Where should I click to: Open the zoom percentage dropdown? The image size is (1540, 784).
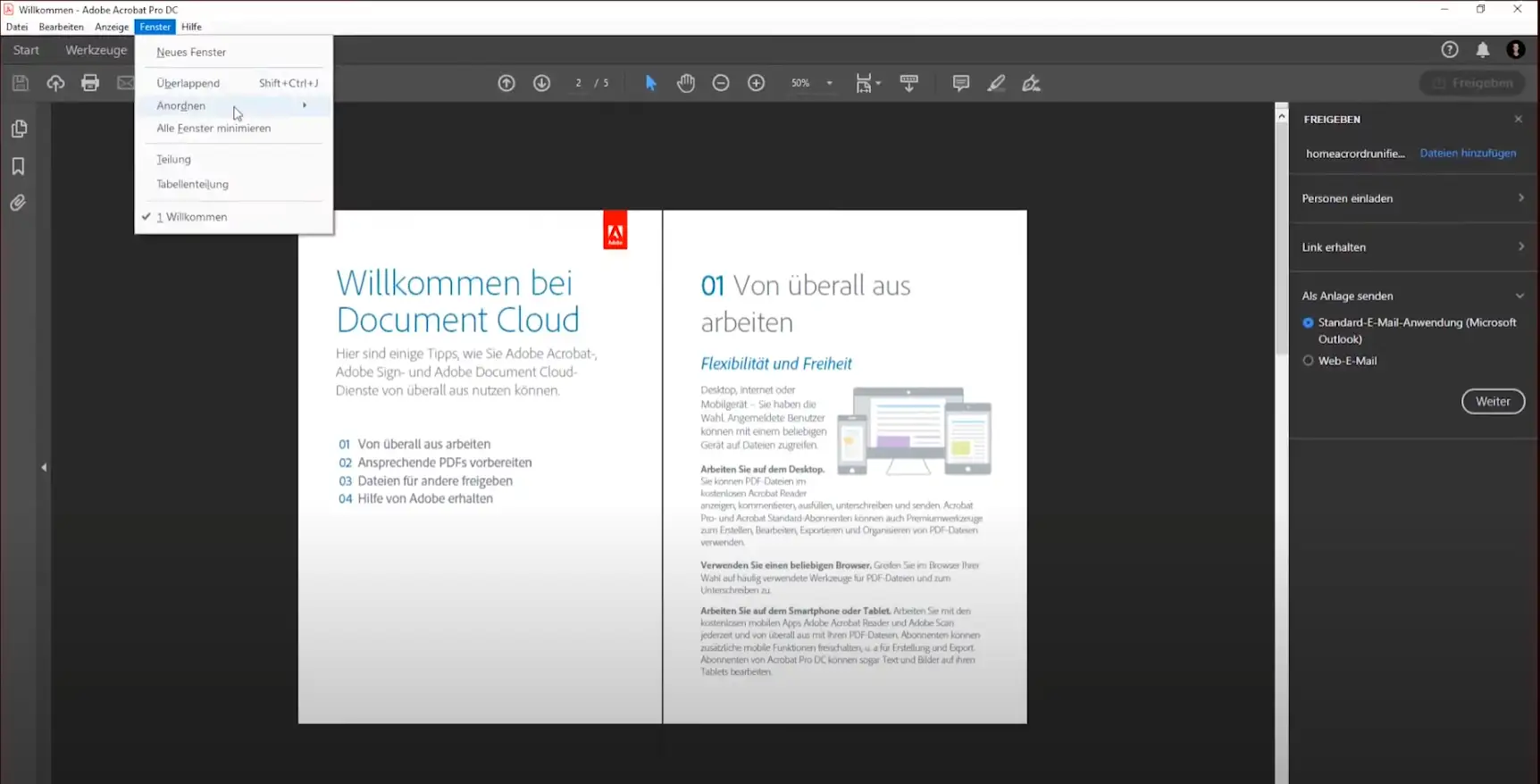829,83
